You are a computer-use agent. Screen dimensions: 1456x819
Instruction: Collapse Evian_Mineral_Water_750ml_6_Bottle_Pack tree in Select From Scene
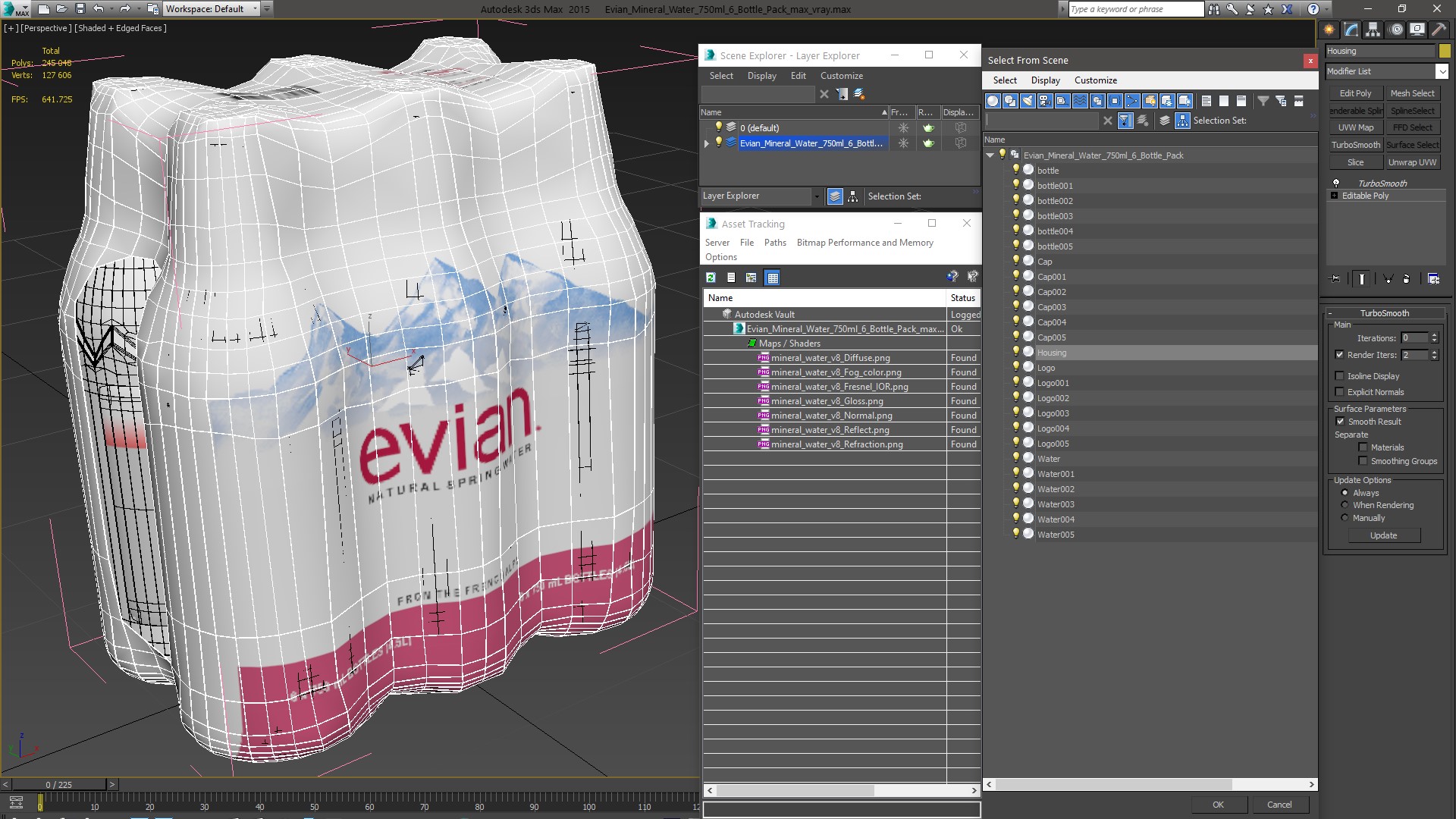tap(990, 155)
